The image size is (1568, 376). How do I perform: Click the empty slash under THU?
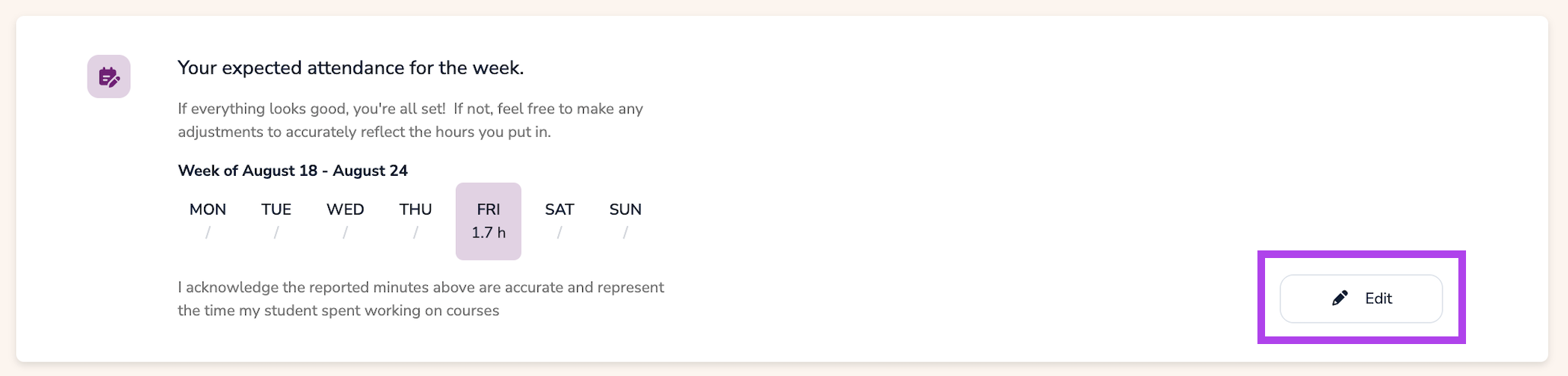416,233
